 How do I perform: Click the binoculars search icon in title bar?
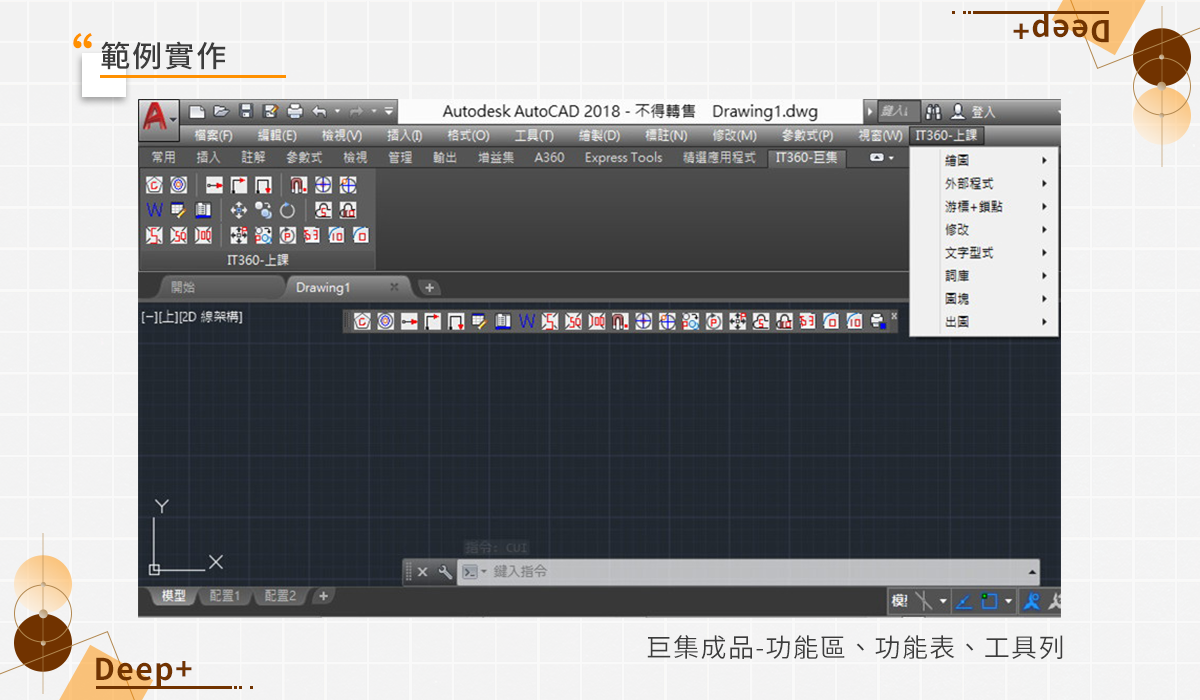click(934, 112)
